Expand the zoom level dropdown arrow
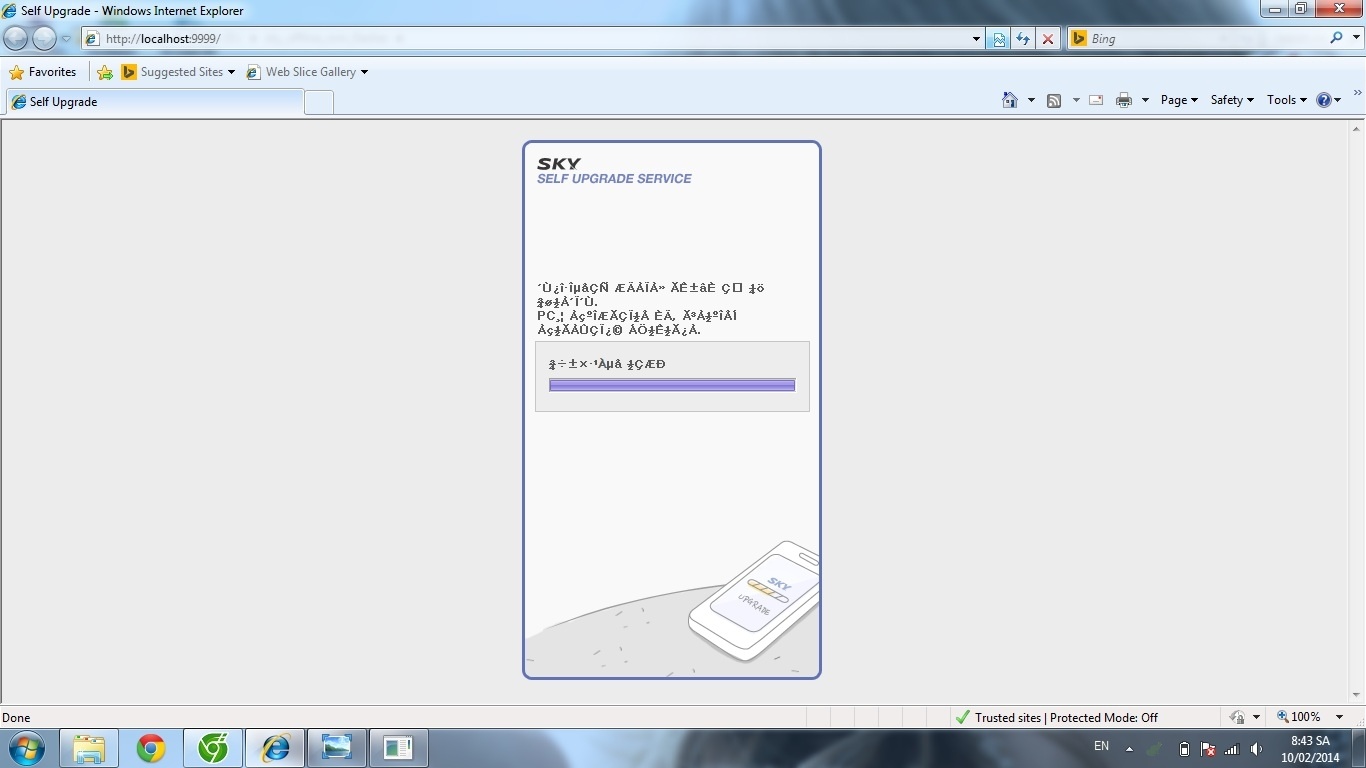 (1340, 717)
